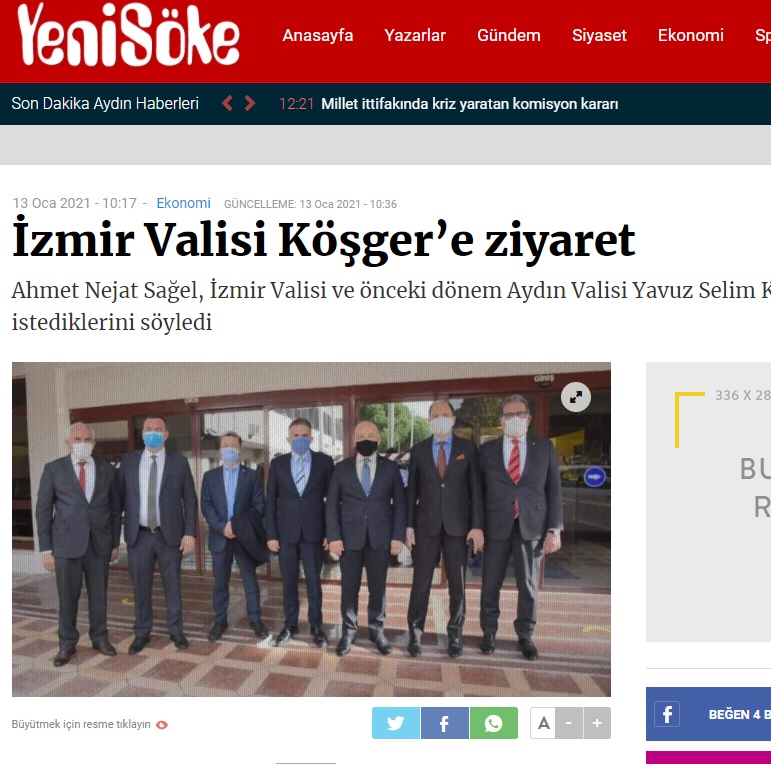Open Gündem news category
The image size is (771, 764).
tap(509, 35)
